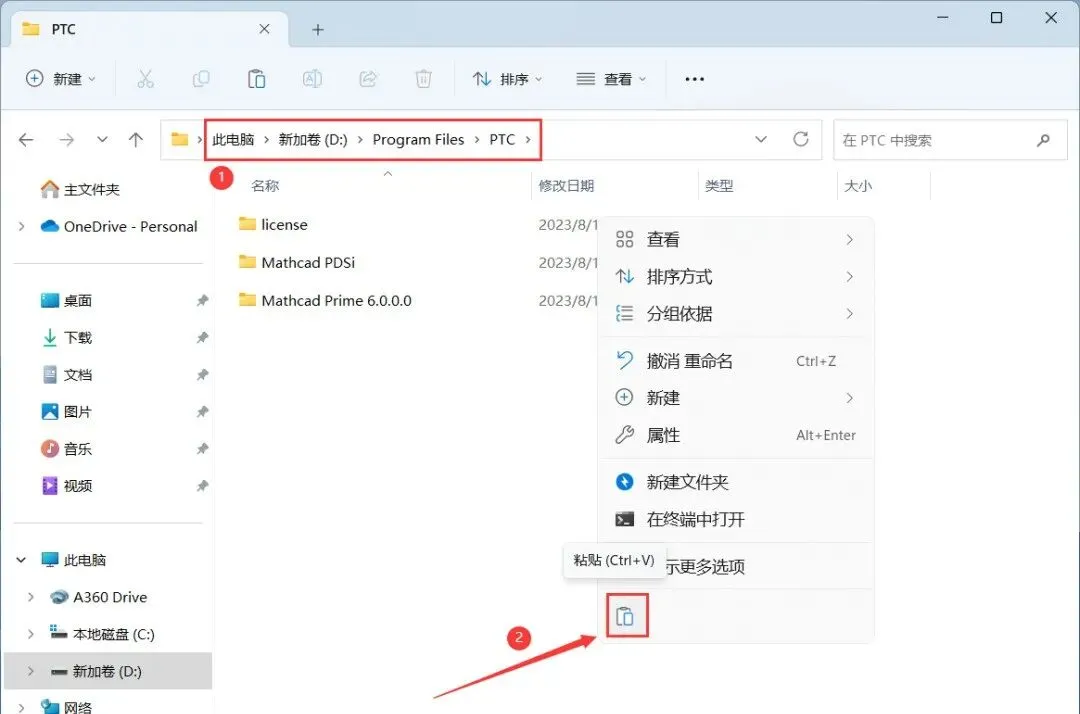
Task: Select A360 Drive in sidebar
Action: tap(98, 597)
